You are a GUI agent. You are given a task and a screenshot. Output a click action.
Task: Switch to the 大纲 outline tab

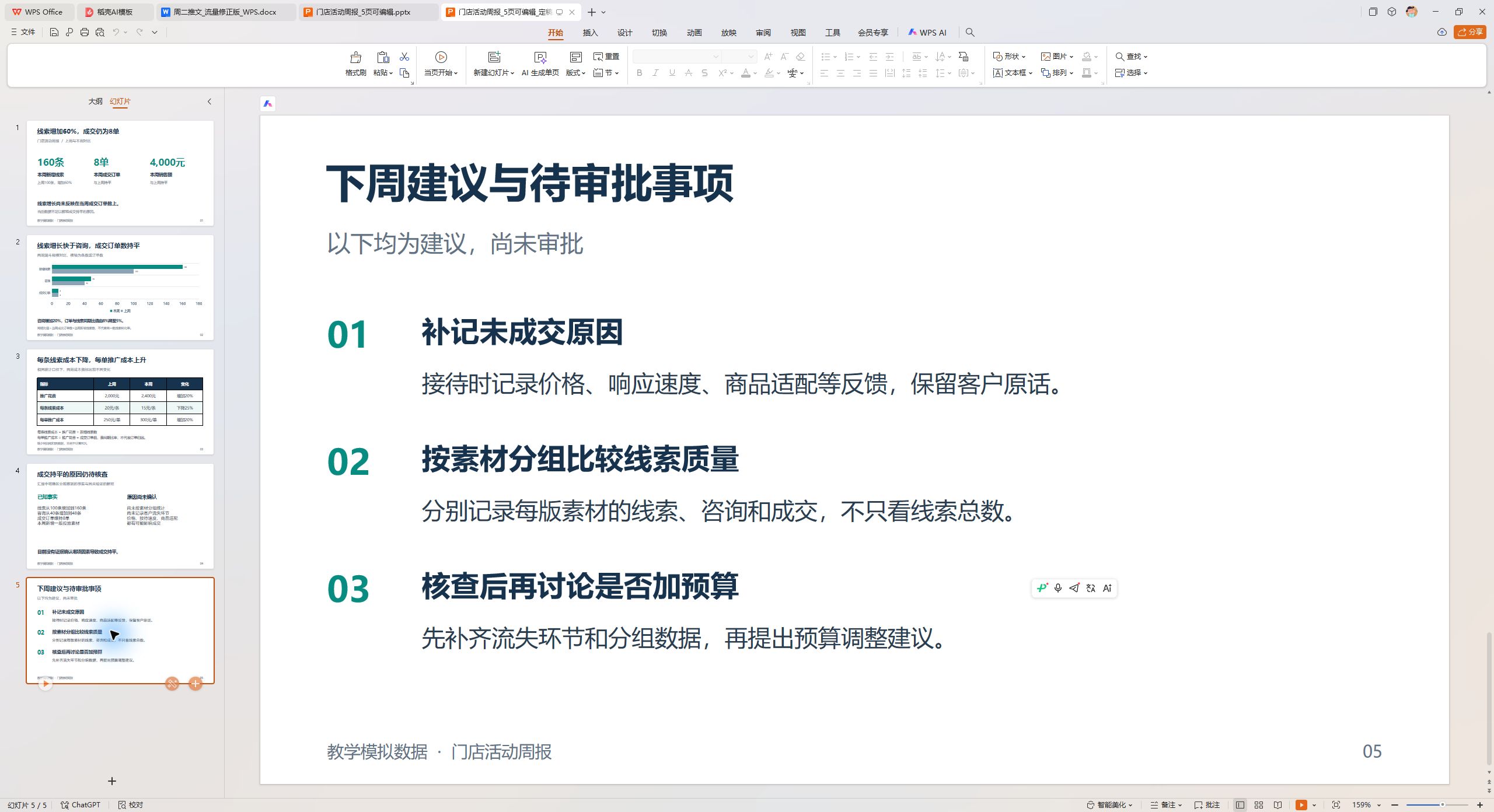(x=95, y=101)
